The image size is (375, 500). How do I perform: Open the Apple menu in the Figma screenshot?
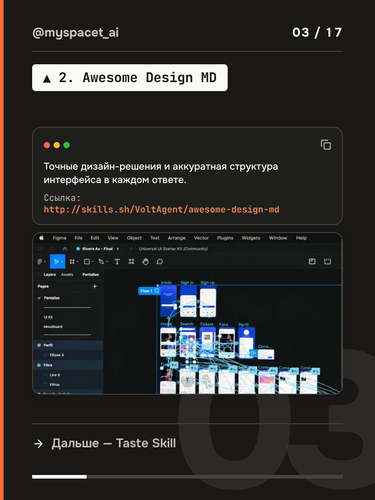pos(41,238)
